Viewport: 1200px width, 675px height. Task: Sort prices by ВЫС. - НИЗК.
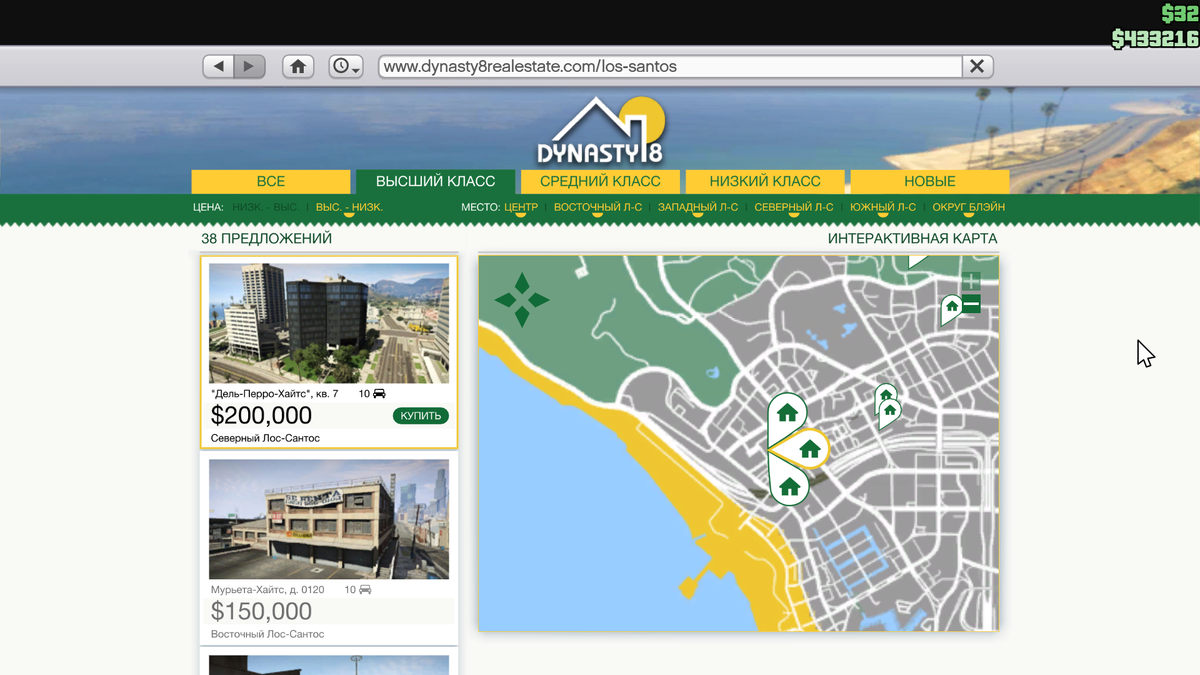click(x=349, y=207)
